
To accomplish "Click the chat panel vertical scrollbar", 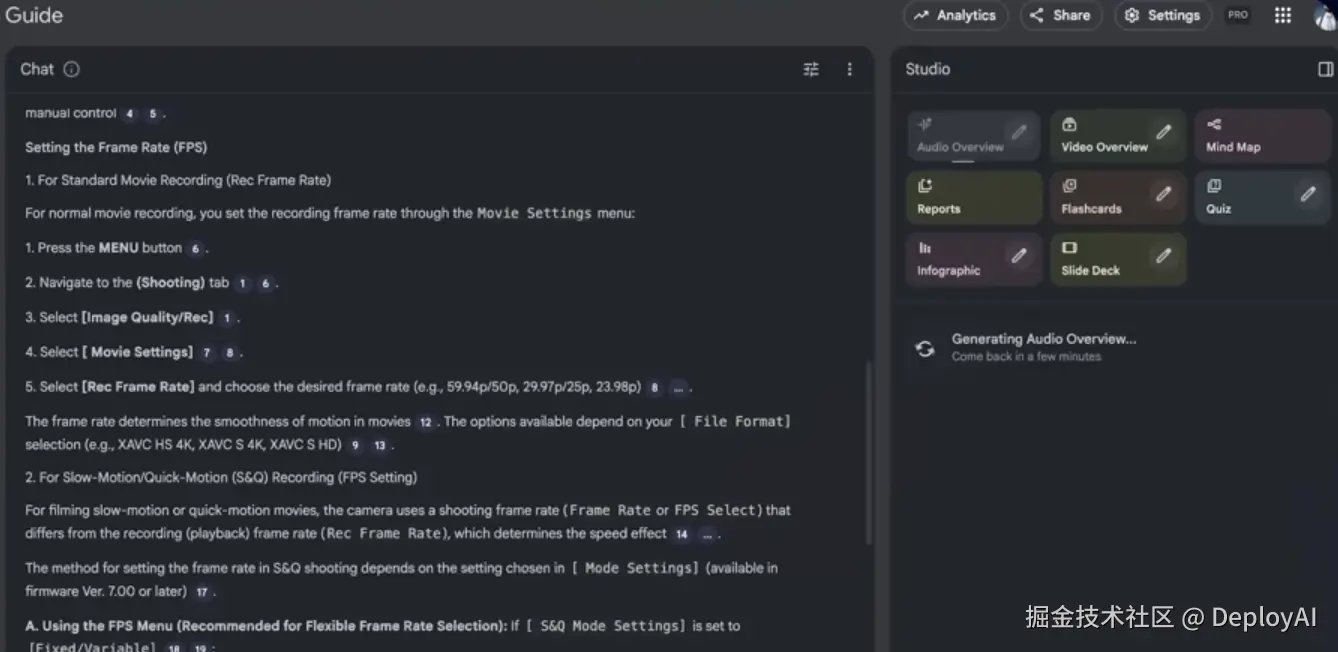I will (868, 453).
